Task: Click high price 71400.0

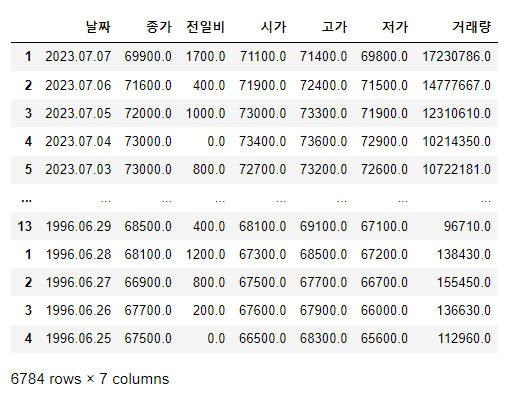Action: coord(323,56)
